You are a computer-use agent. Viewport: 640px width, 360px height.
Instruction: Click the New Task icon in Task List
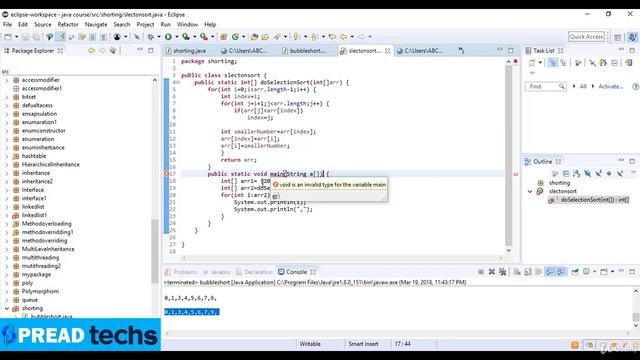[x=532, y=62]
